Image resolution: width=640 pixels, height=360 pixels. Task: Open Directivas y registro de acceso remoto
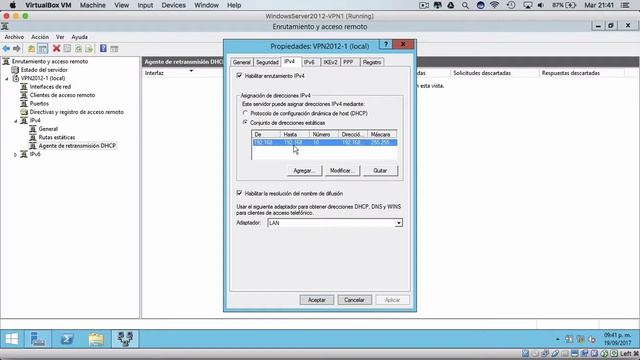[x=76, y=112]
